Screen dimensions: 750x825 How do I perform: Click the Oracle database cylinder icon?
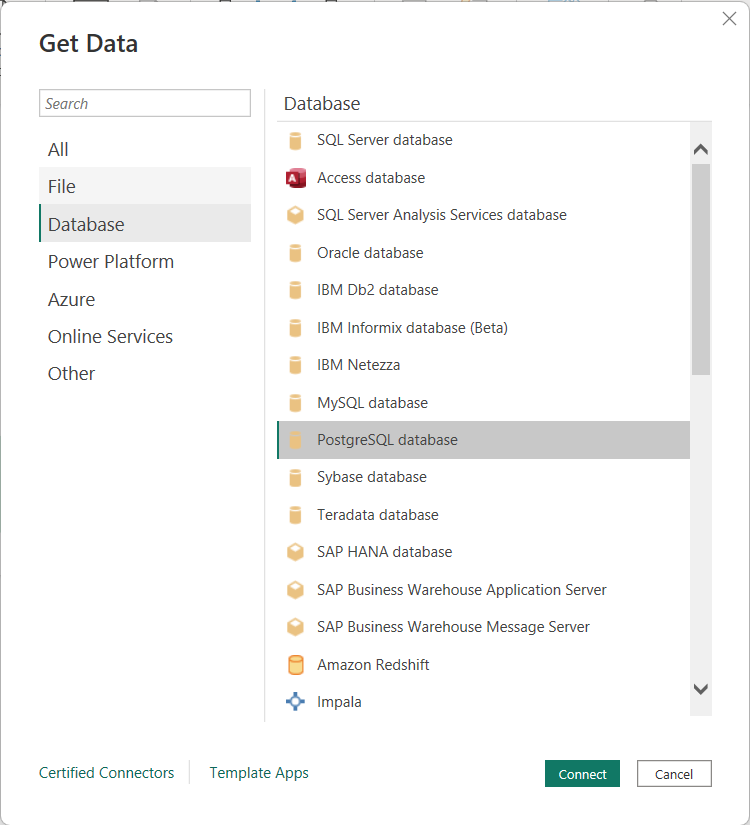coord(295,253)
